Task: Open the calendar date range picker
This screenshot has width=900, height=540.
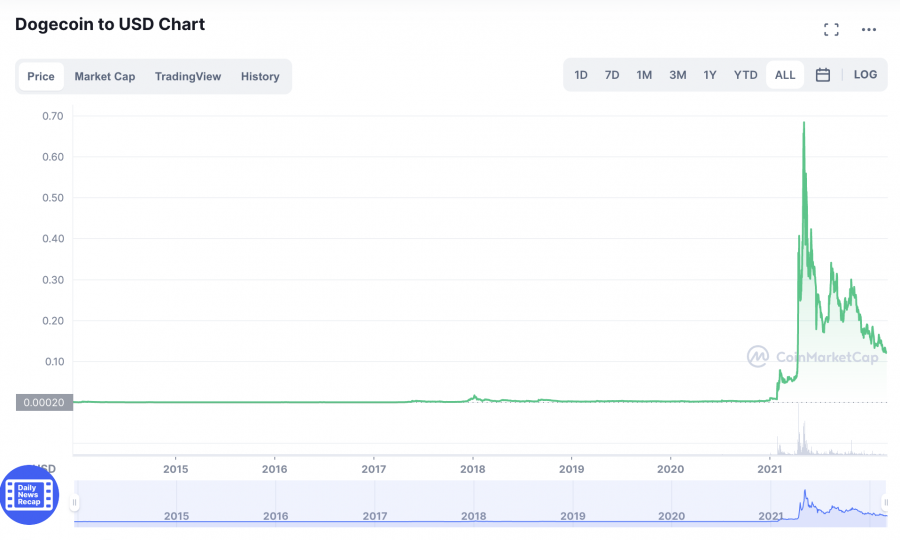Action: tap(823, 75)
